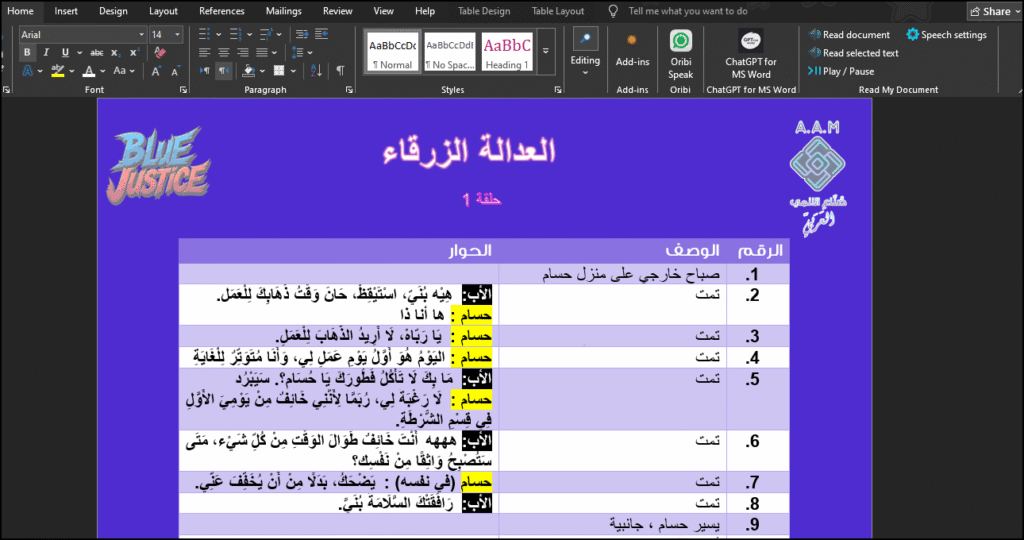This screenshot has height=540, width=1024.
Task: Click Play / Pause
Action: point(840,71)
